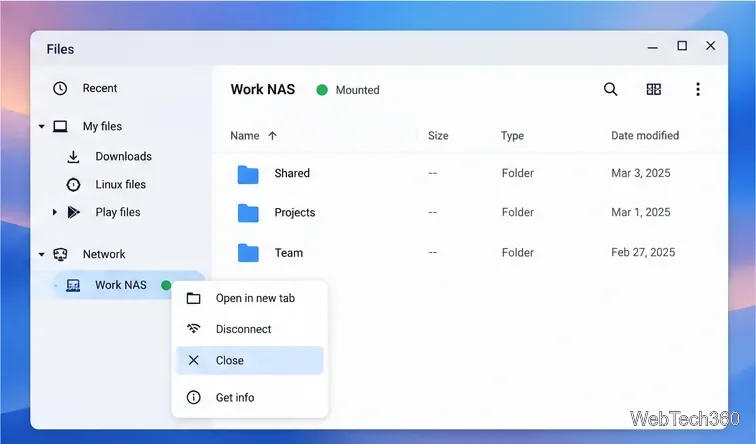This screenshot has width=756, height=444.
Task: Switch to thumbnail grid view
Action: [x=654, y=89]
